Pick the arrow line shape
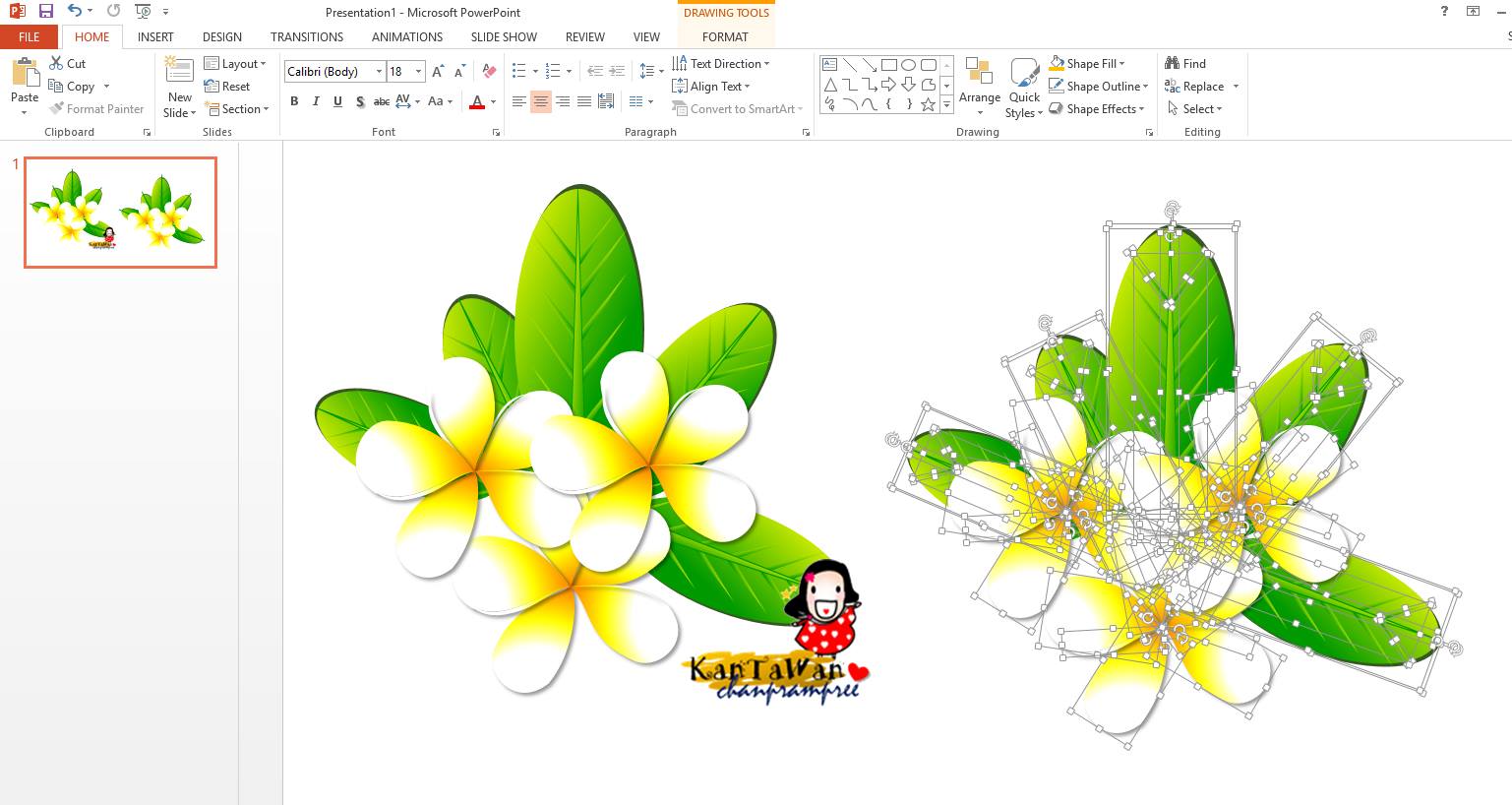Viewport: 1512px width, 805px height. pyautogui.click(x=869, y=65)
